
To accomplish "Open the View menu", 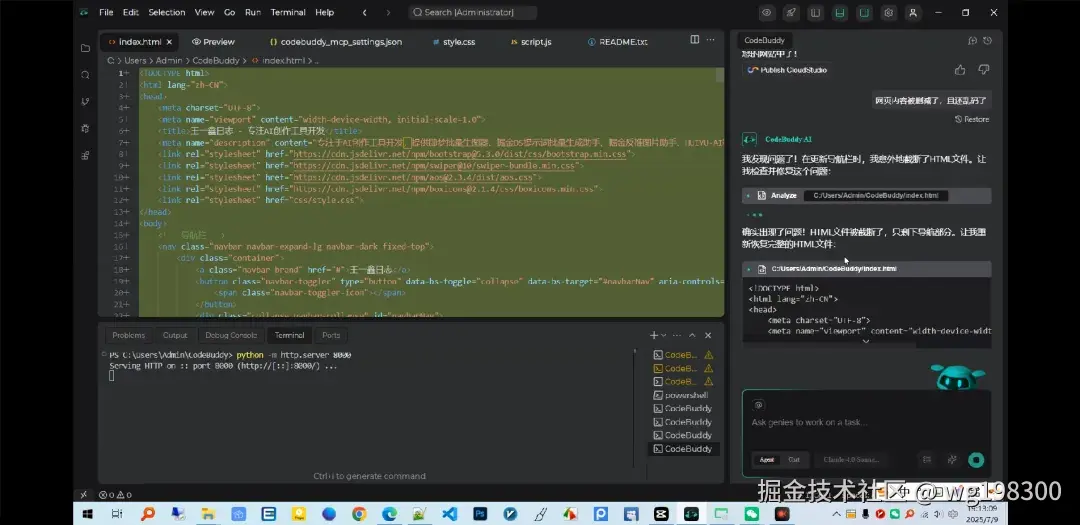I will (x=205, y=12).
